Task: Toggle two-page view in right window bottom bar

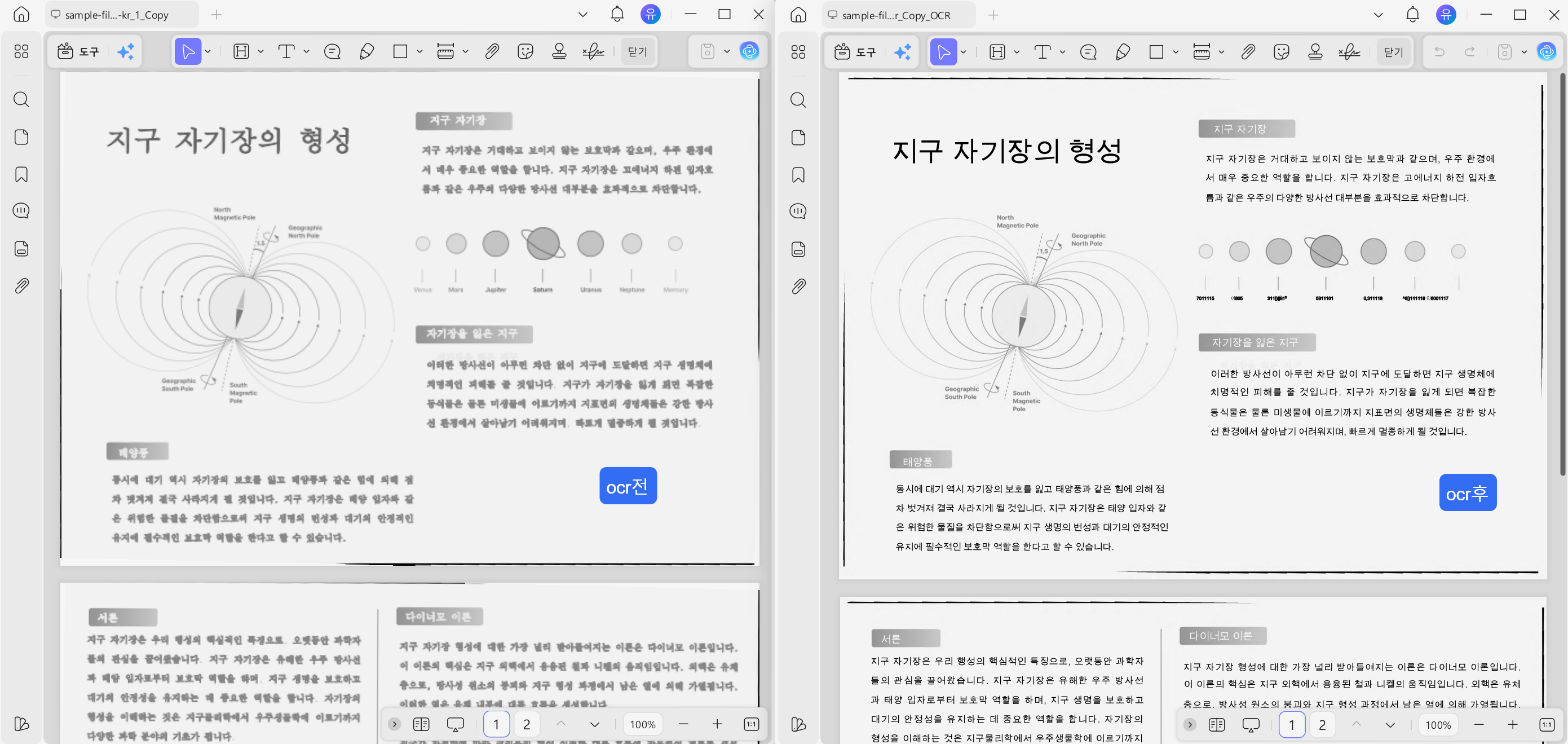Action: (x=1217, y=724)
